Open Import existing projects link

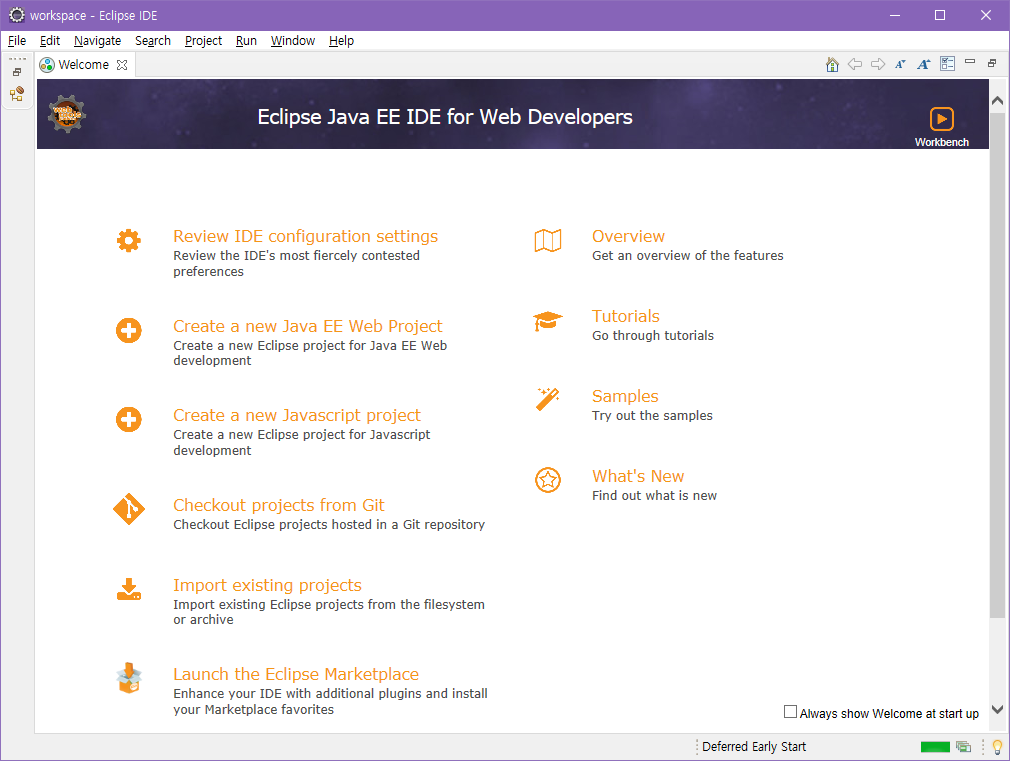point(267,585)
